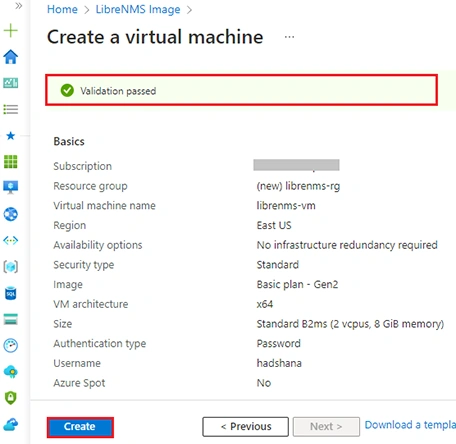The width and height of the screenshot is (456, 444).
Task: Select the Password authentication value
Action: [x=279, y=343]
